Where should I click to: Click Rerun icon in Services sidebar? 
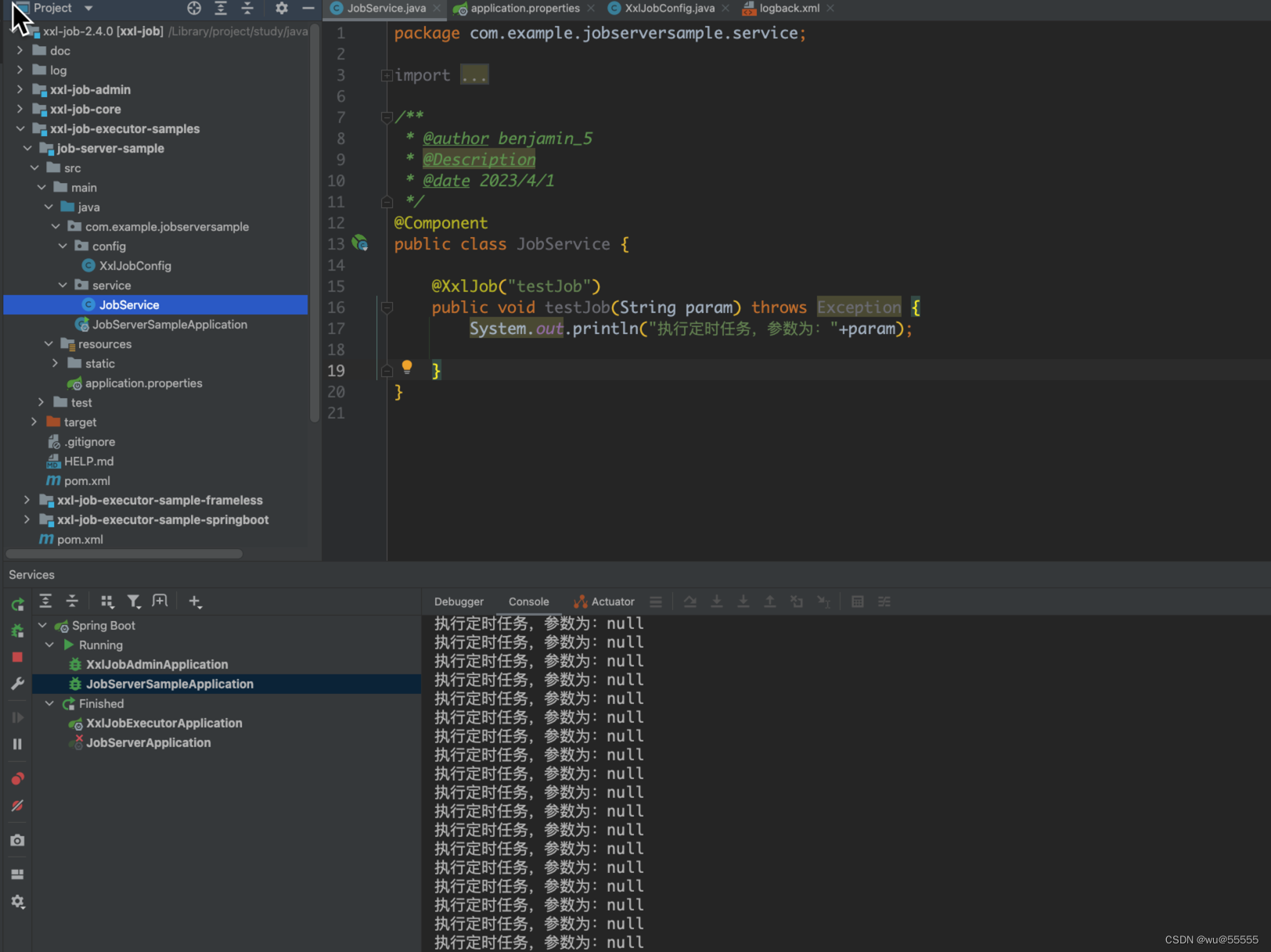17,604
